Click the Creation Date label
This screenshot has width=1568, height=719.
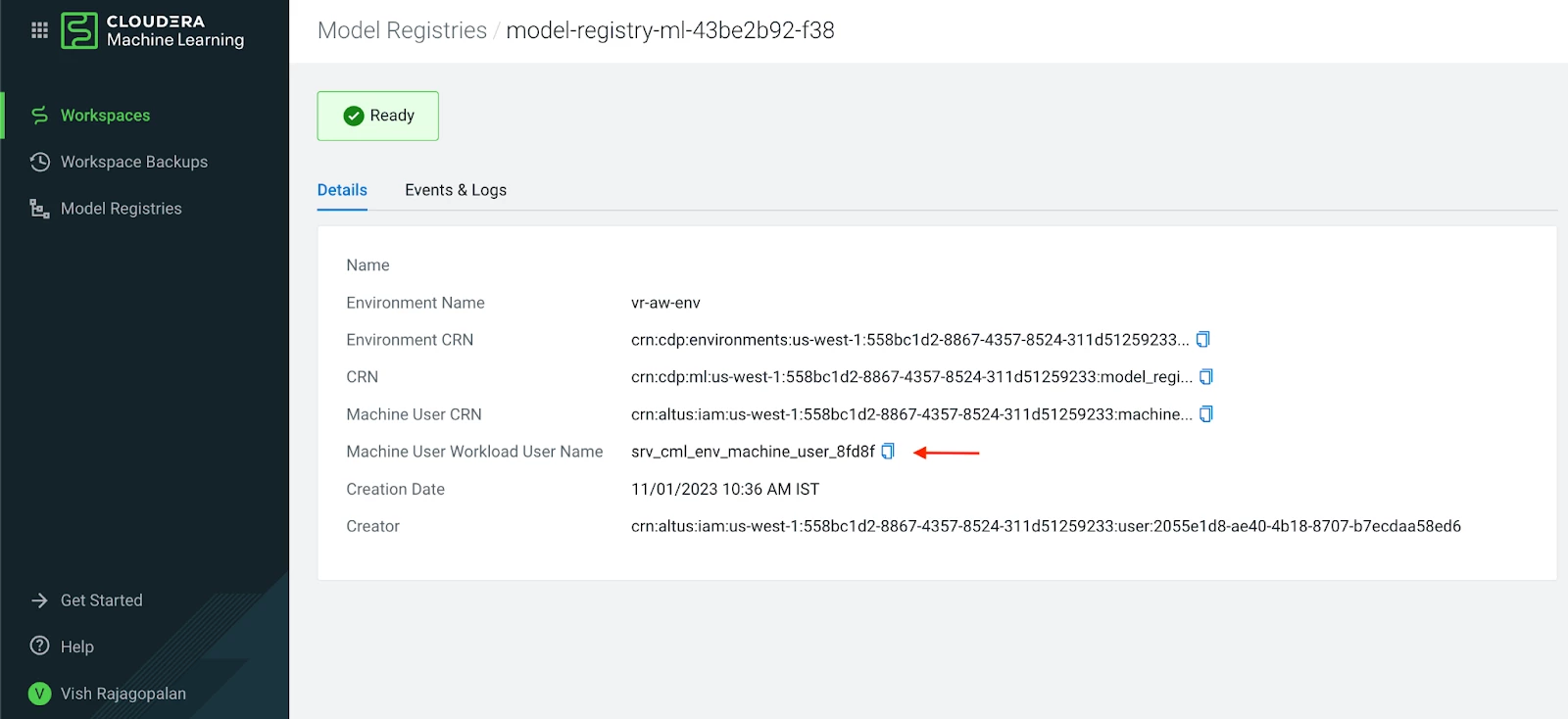click(395, 489)
